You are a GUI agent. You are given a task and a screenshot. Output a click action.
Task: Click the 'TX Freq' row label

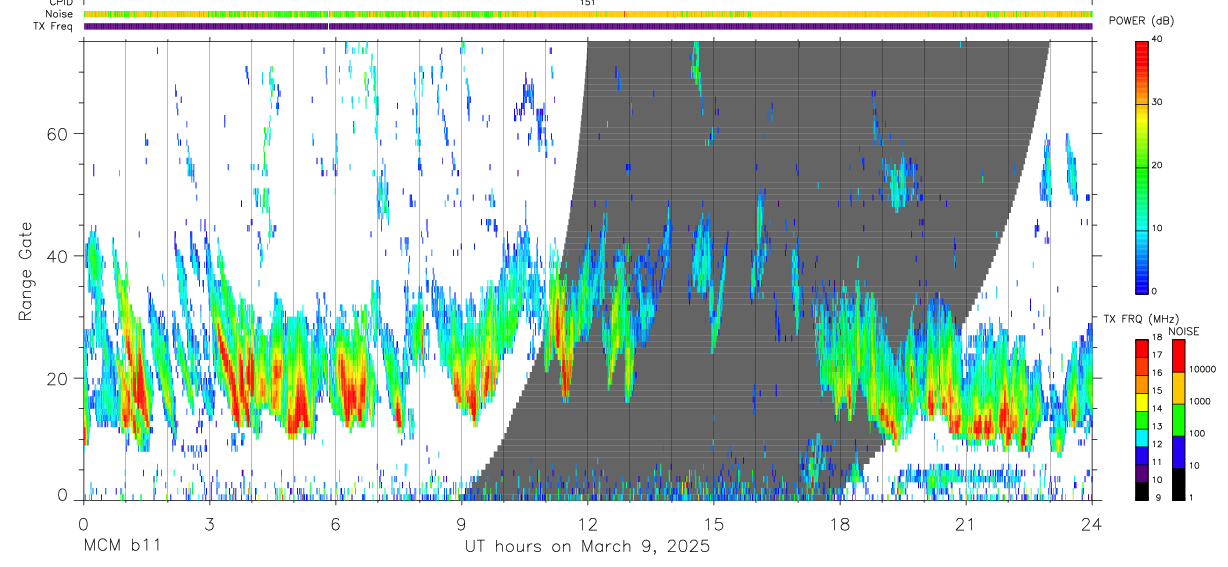click(x=54, y=26)
